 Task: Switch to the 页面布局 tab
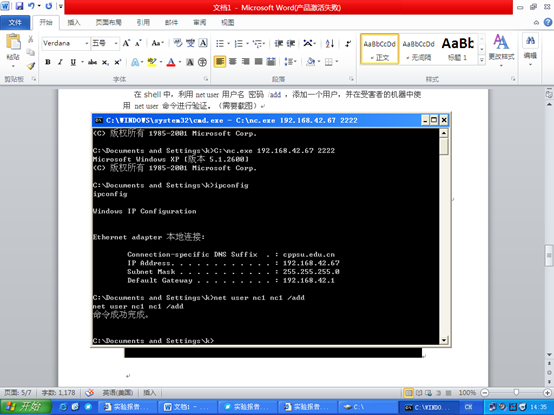pos(108,23)
